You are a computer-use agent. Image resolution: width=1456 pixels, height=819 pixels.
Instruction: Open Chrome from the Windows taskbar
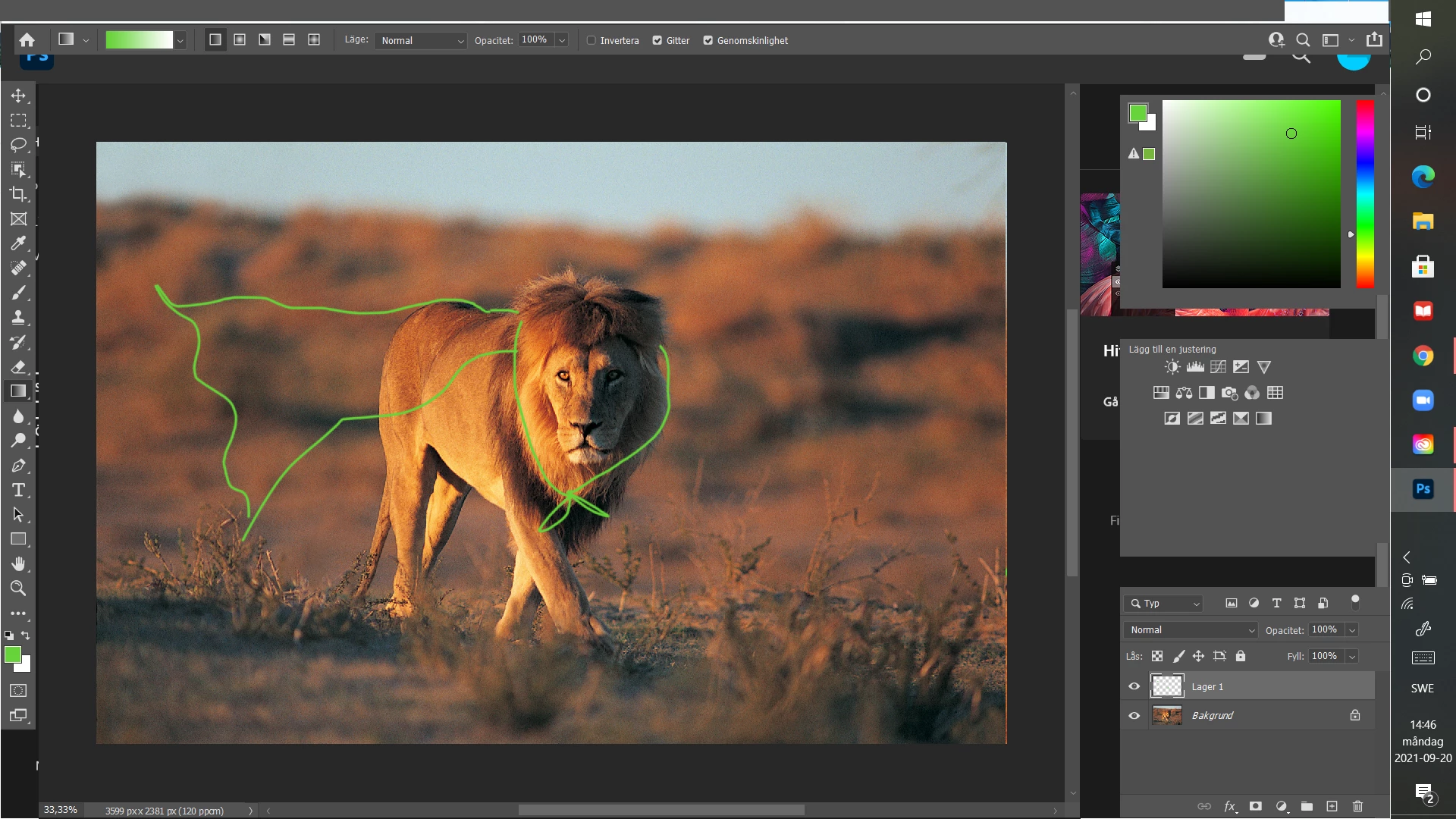(x=1423, y=356)
